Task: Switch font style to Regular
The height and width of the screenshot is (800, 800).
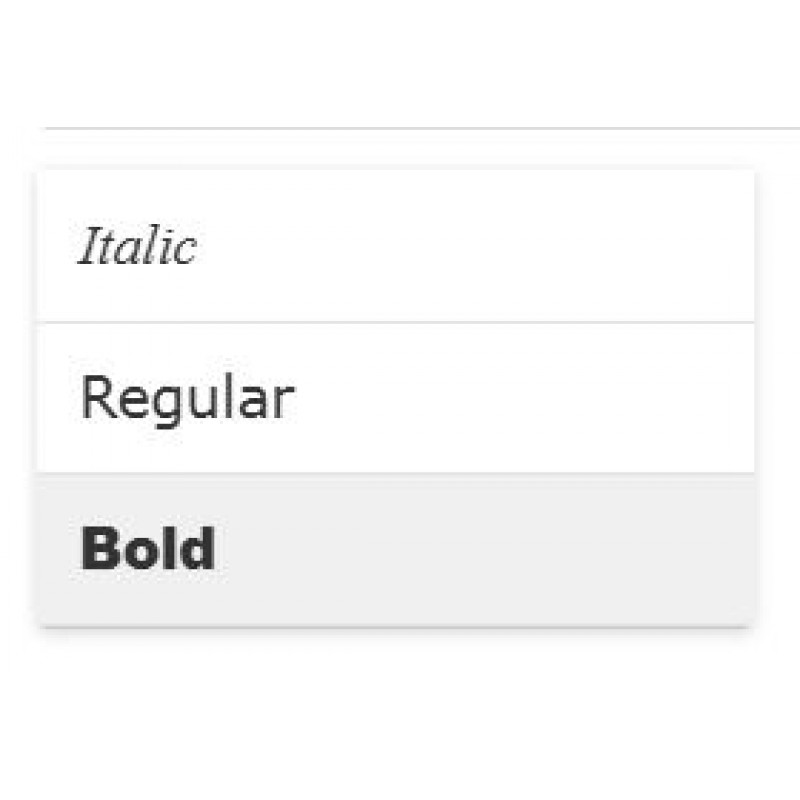Action: pos(187,398)
